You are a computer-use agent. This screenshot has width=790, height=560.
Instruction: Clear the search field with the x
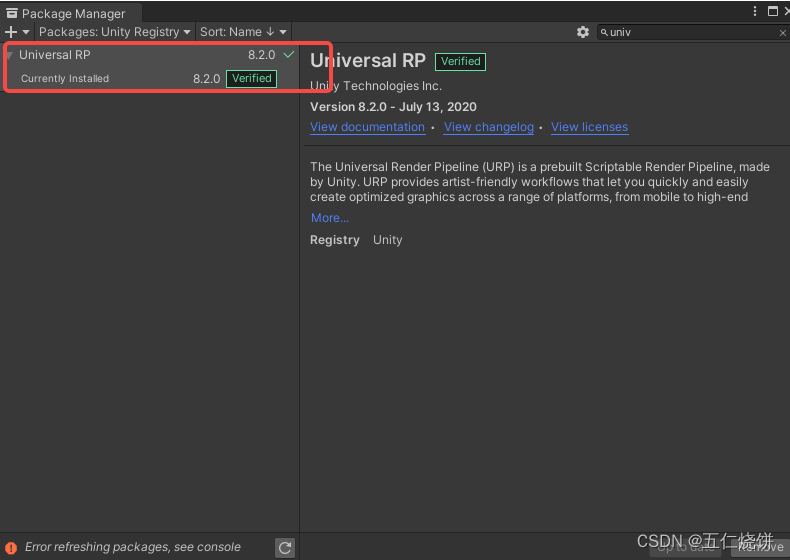[x=782, y=33]
